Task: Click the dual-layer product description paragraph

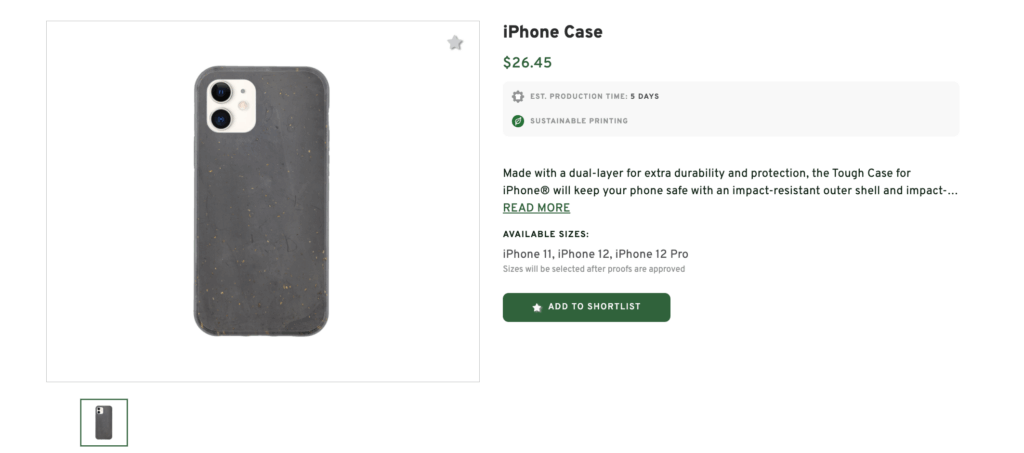Action: (x=706, y=181)
